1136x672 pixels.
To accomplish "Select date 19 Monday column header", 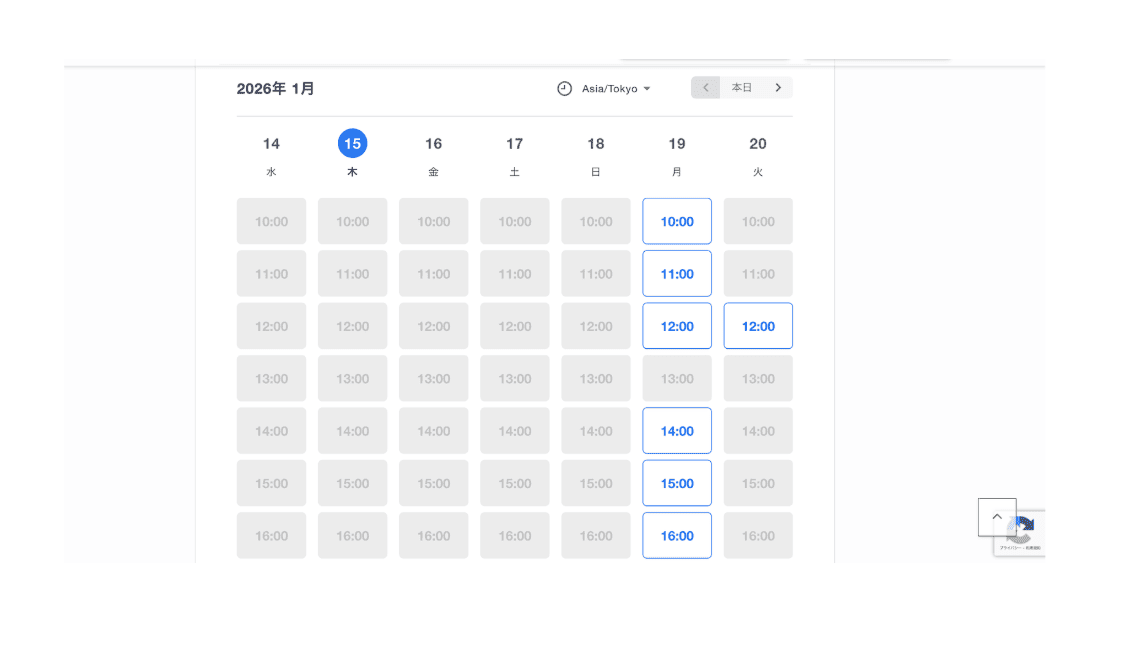I will pos(677,144).
